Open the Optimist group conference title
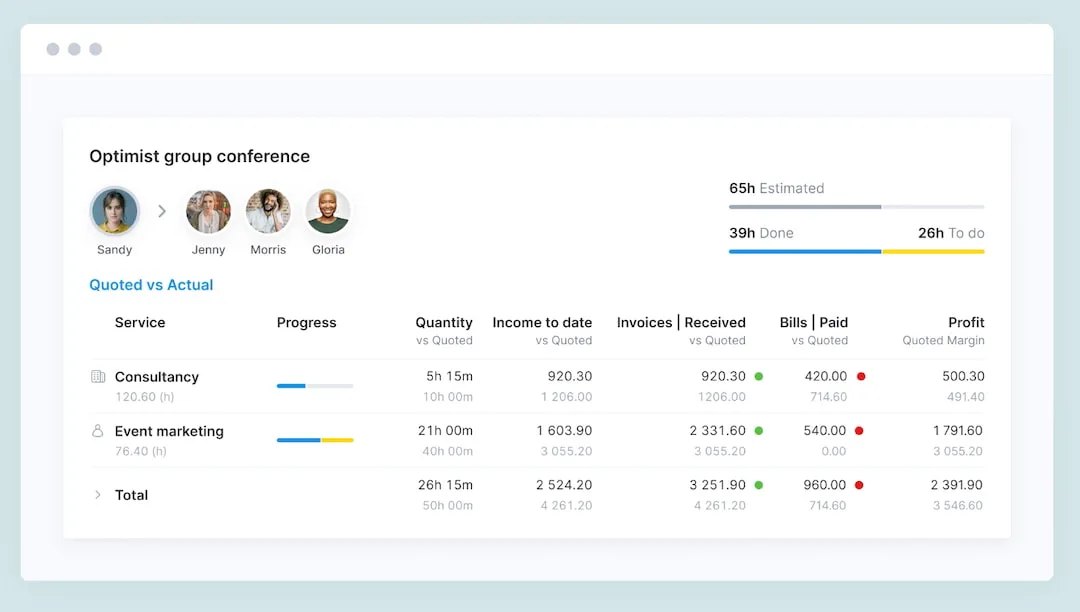The image size is (1080, 612). (199, 156)
